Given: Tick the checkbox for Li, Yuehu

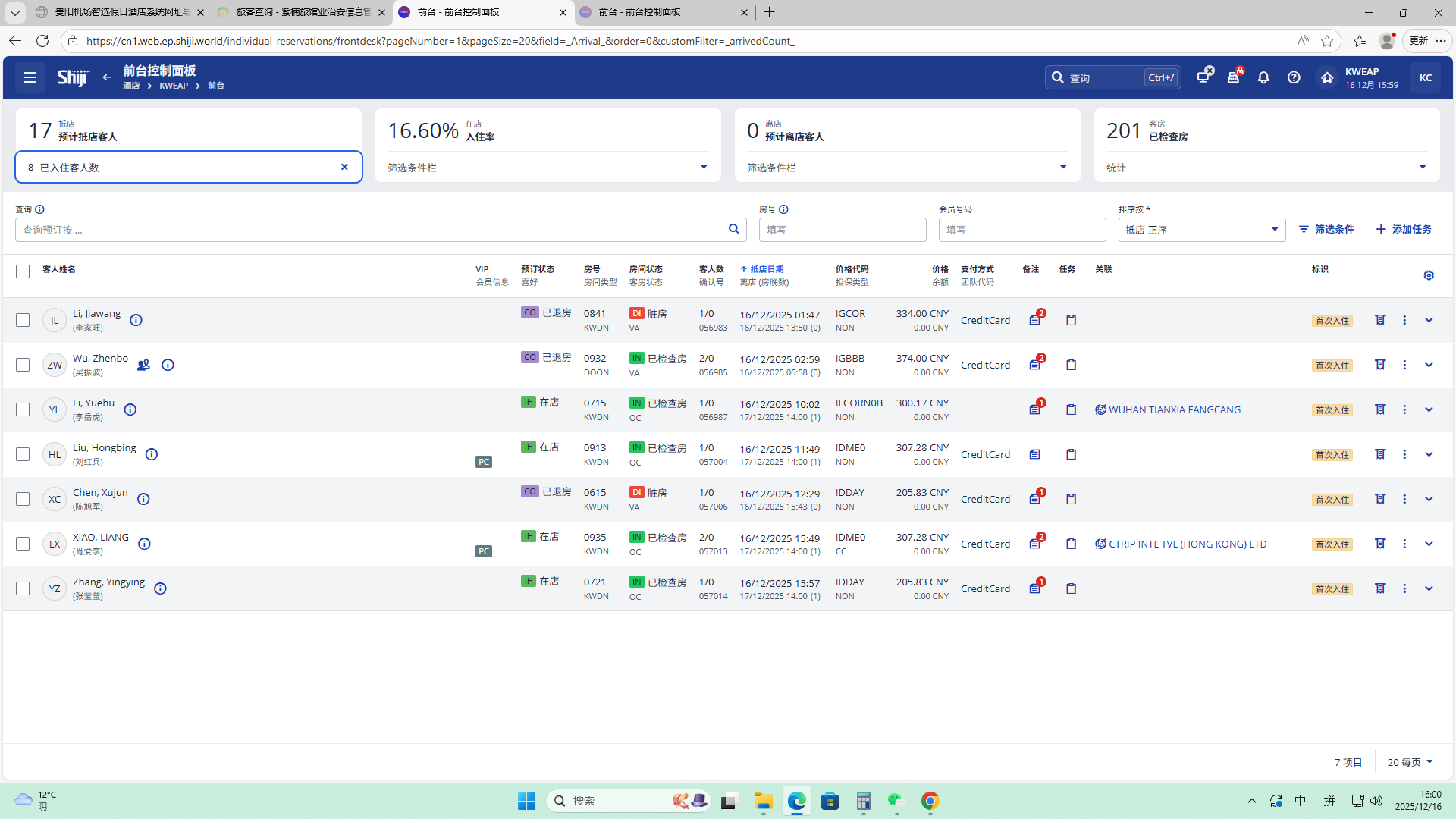Looking at the screenshot, I should coord(23,409).
